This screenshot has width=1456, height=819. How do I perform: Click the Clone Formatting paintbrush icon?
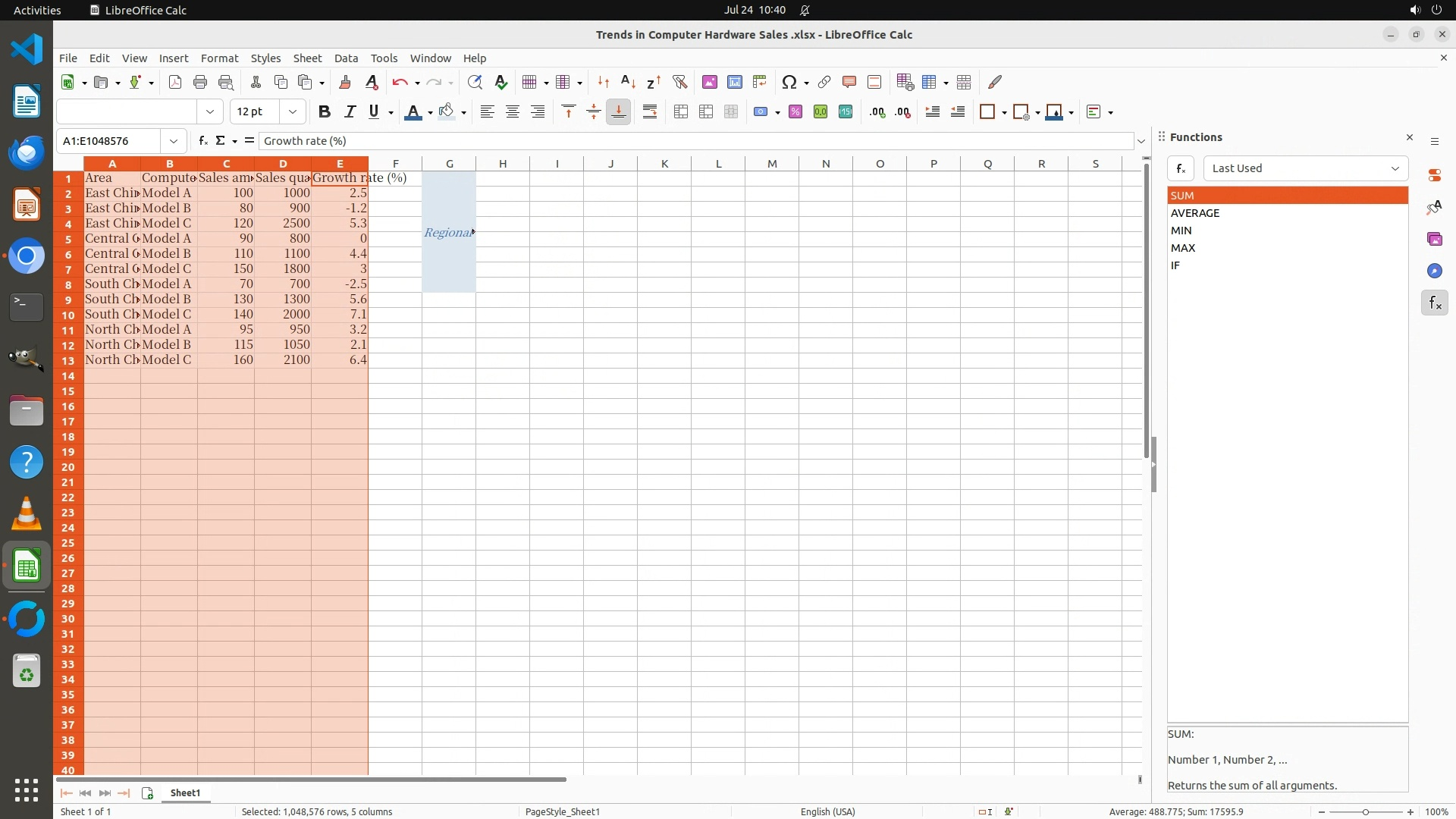click(345, 83)
